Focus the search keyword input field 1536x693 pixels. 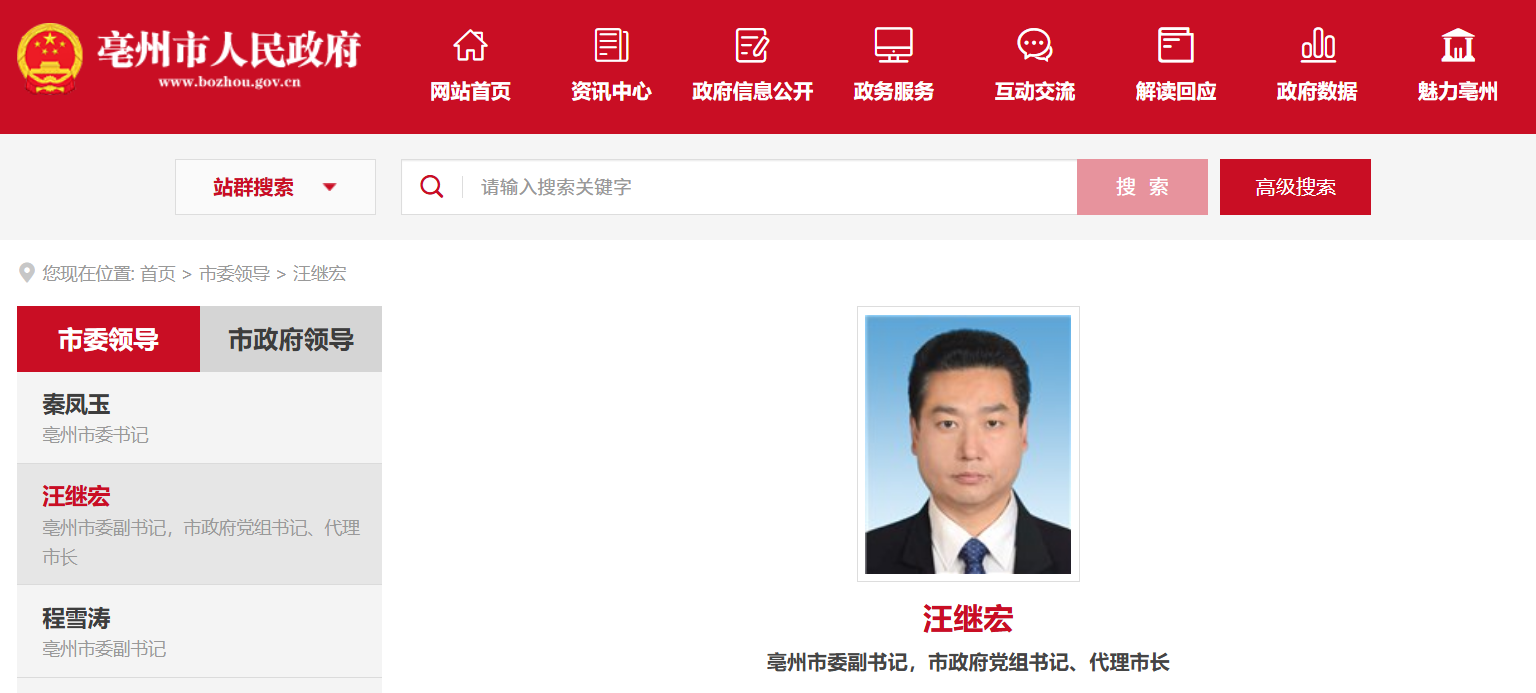[x=770, y=187]
